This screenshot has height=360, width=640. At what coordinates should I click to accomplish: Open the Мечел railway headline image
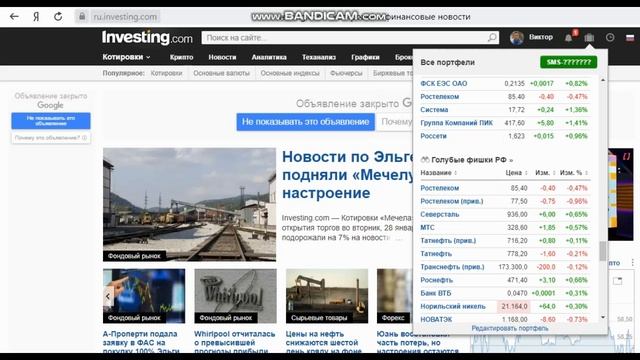pyautogui.click(x=189, y=204)
